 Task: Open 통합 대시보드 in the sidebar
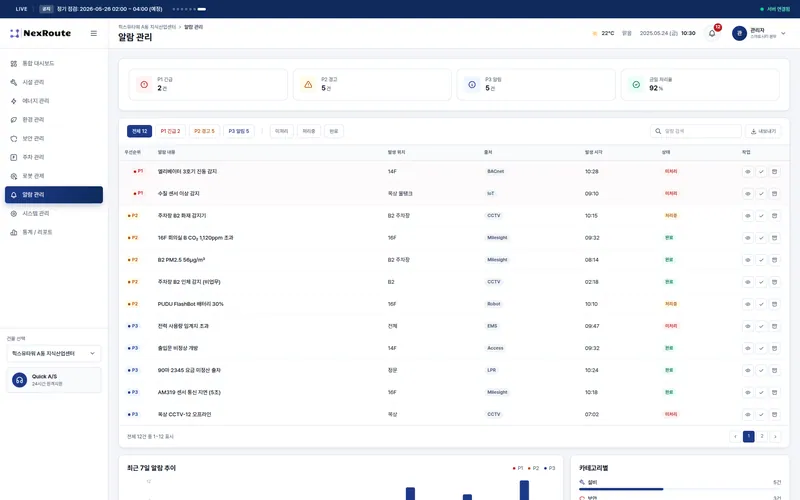(x=54, y=63)
